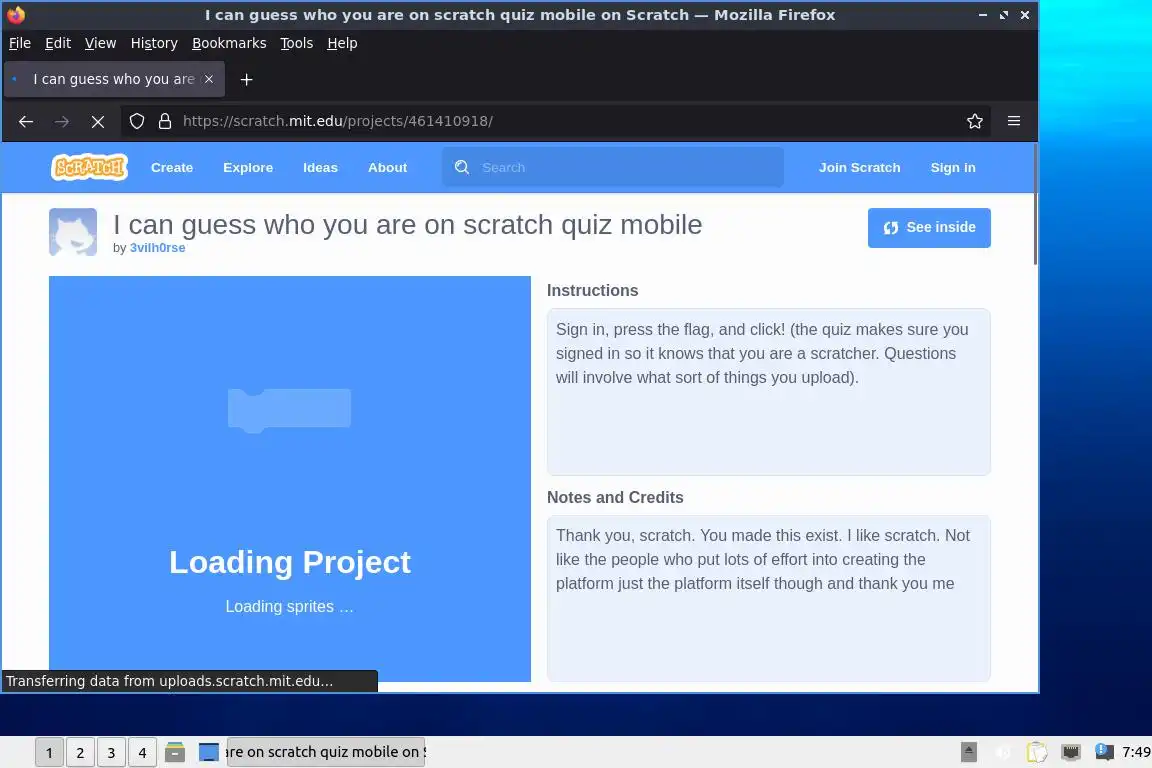
Task: Open the volume tray icon
Action: click(x=1003, y=752)
